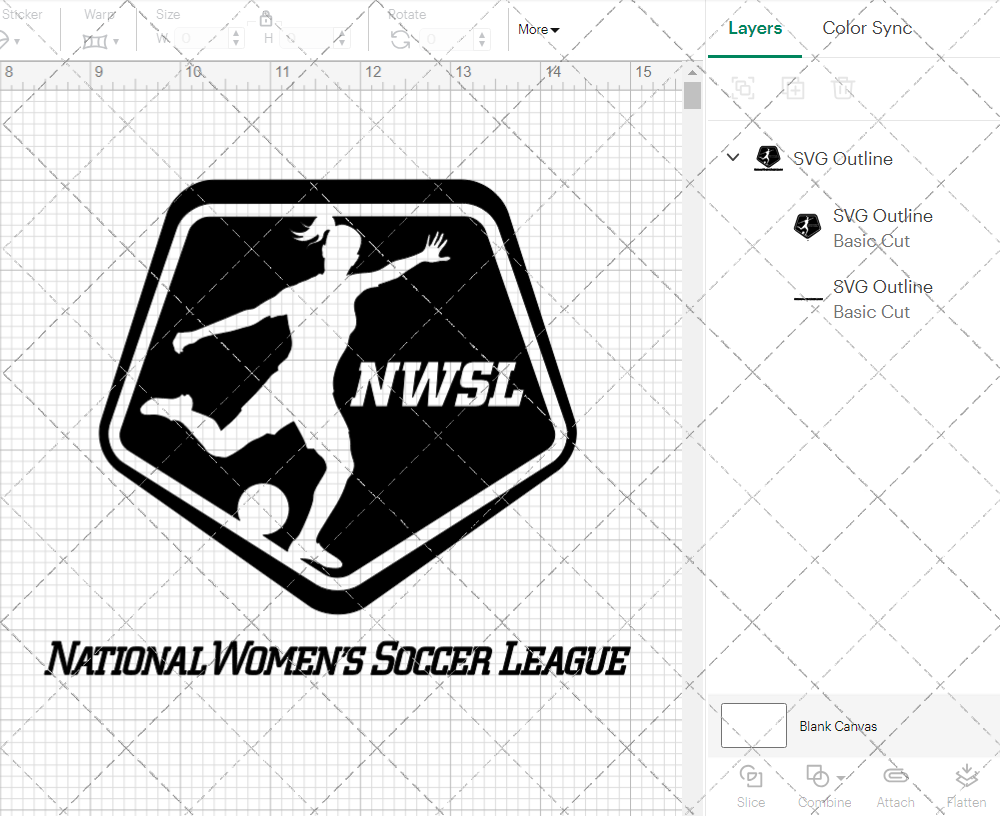Toggle the size lock between width and height
Image resolution: width=1000 pixels, height=816 pixels.
point(266,18)
